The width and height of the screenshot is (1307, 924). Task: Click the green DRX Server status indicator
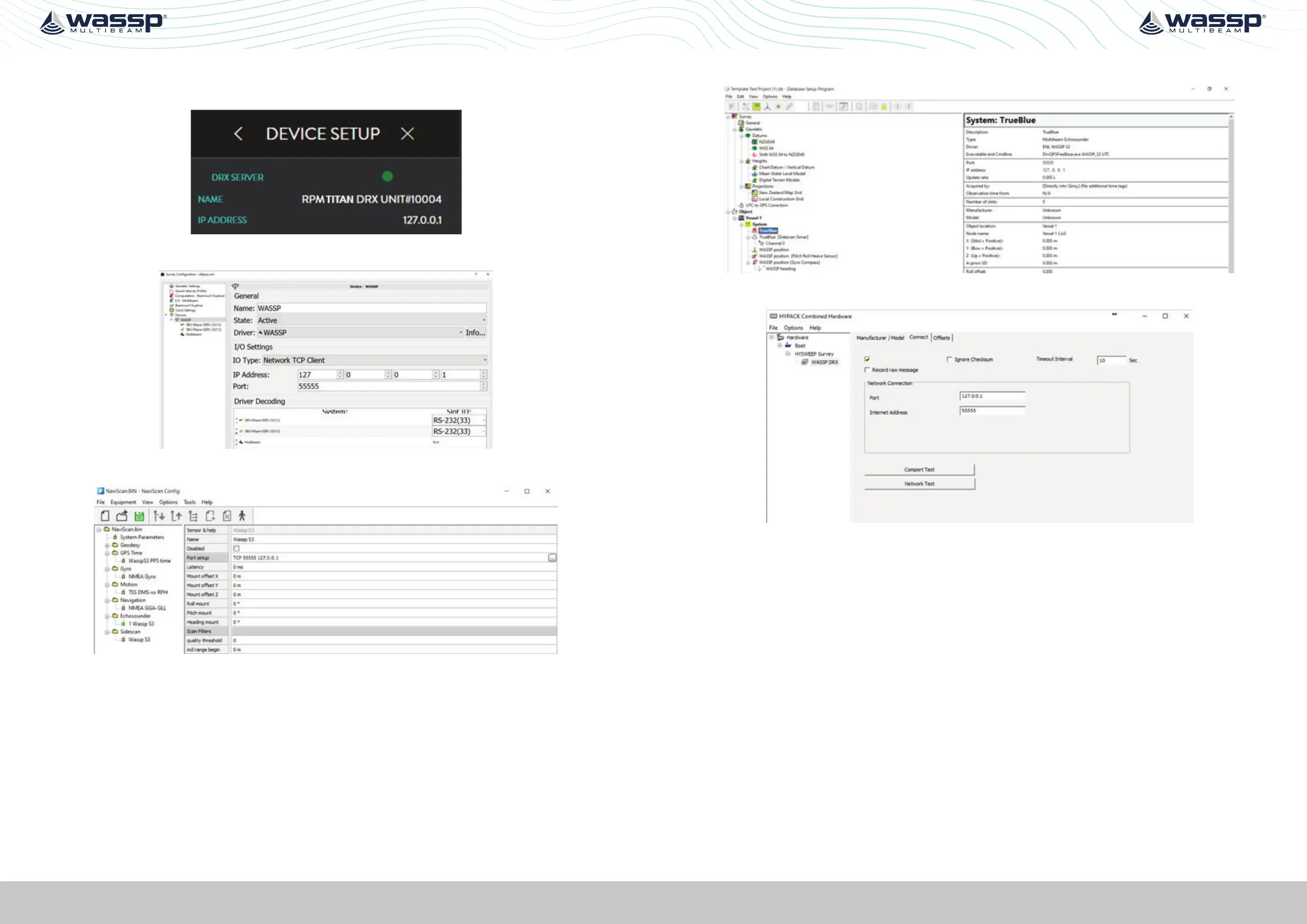pos(388,176)
